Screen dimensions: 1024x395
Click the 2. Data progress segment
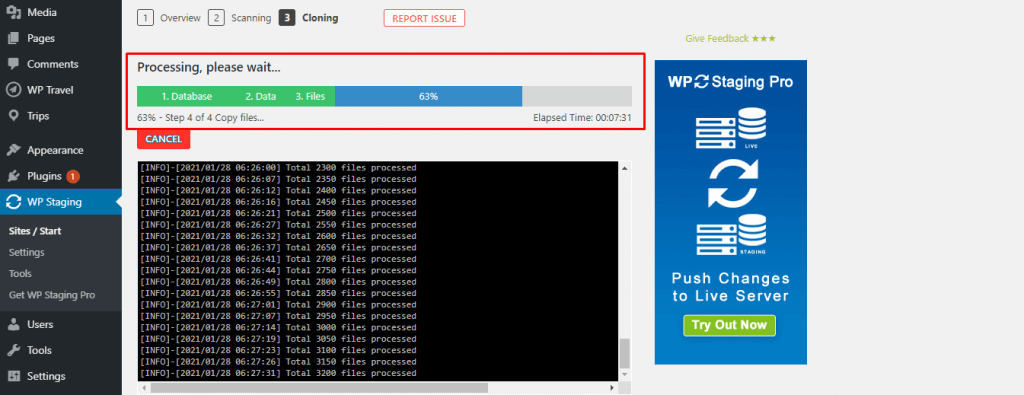(261, 96)
